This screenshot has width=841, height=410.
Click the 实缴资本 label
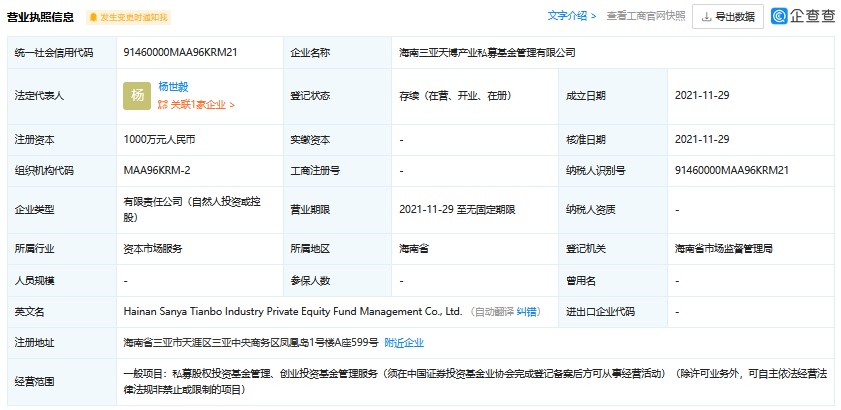pyautogui.click(x=310, y=140)
